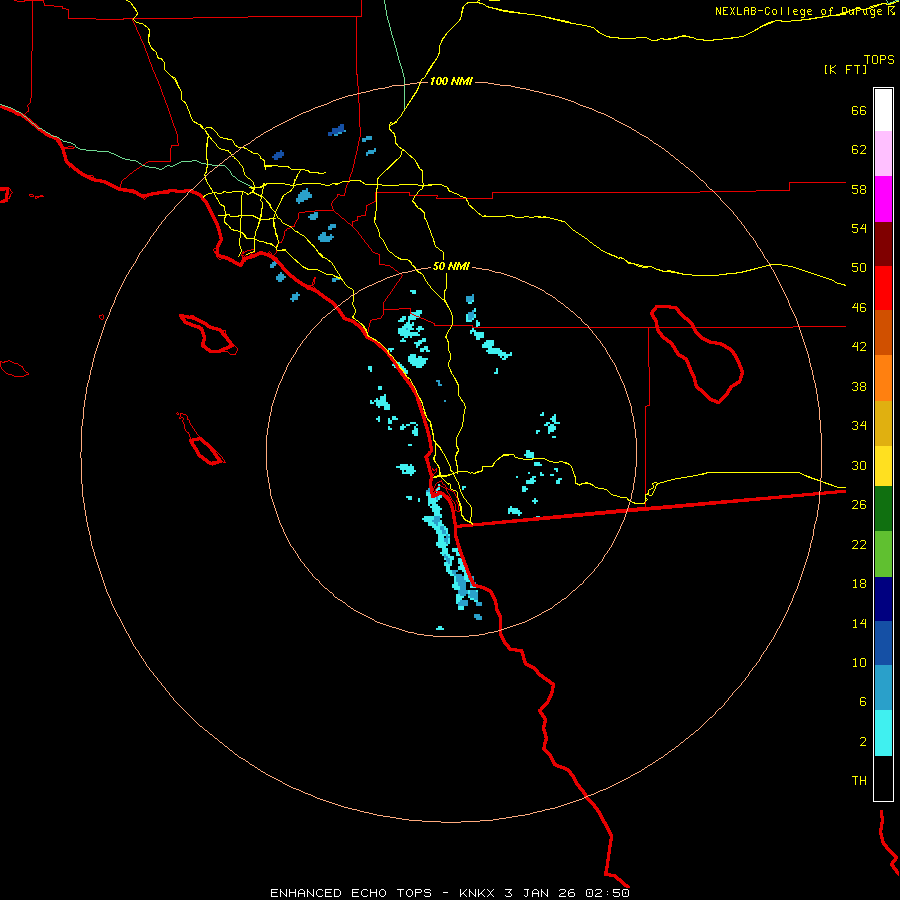Select the bright orange legend swatch
This screenshot has height=900, width=900.
pos(883,378)
